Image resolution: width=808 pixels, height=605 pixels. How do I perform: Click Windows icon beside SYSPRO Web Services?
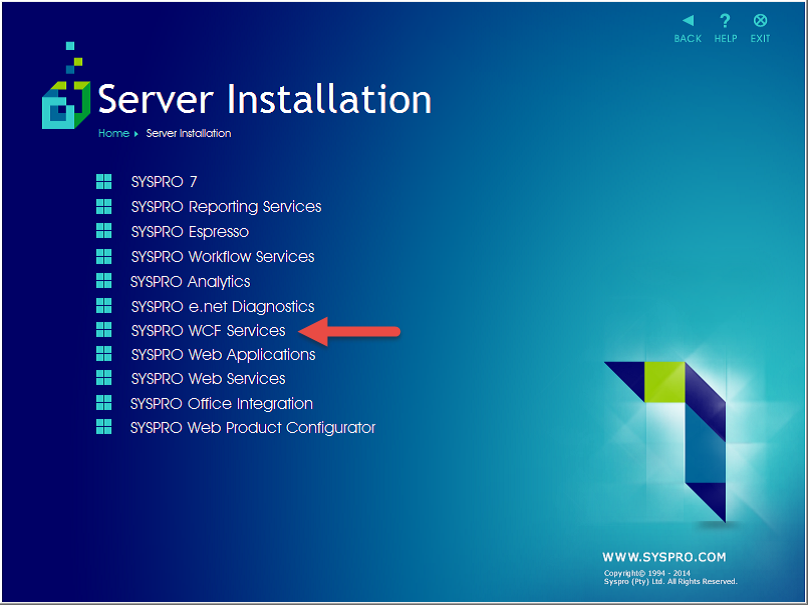[x=104, y=379]
